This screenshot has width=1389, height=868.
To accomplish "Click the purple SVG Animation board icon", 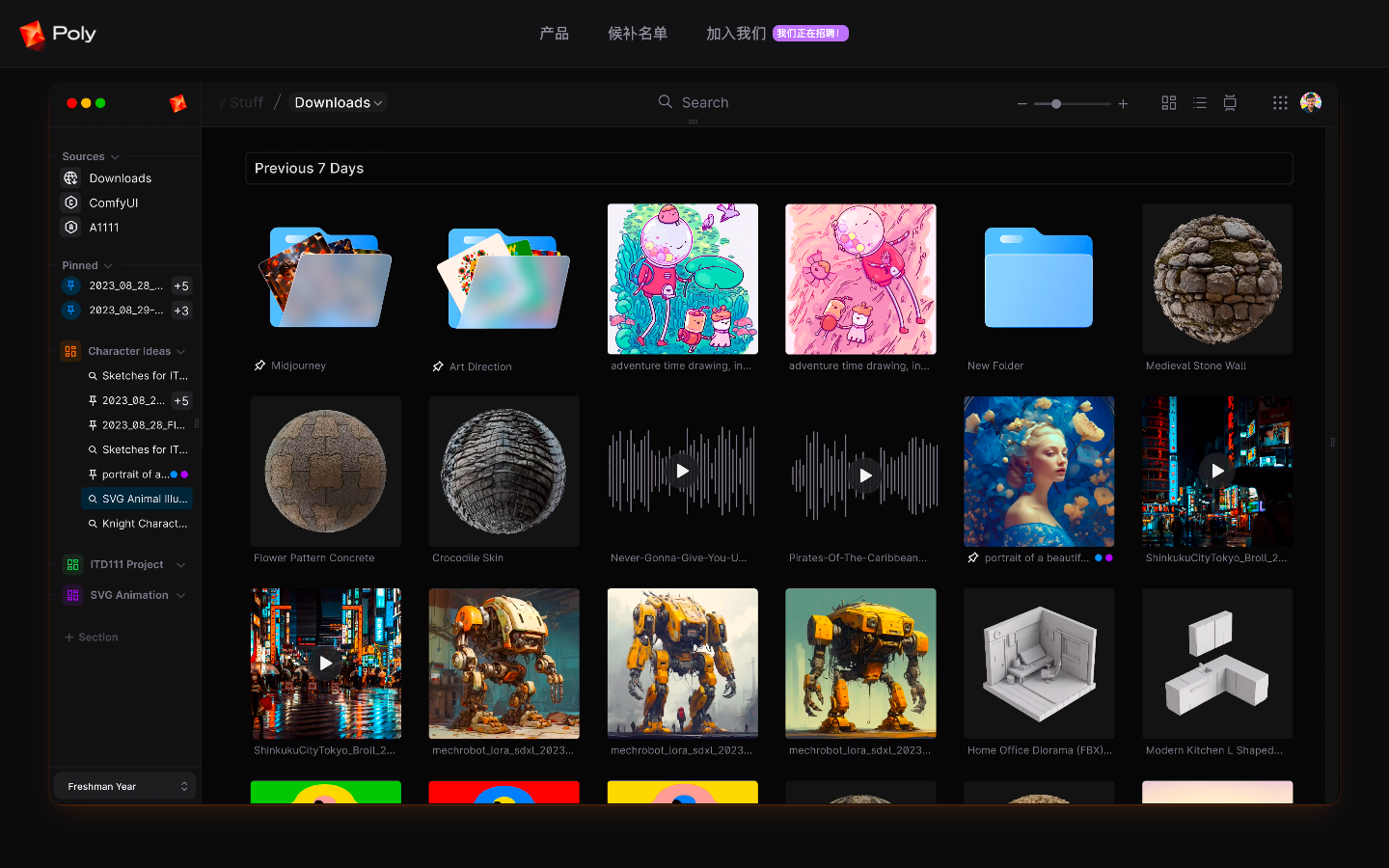I will point(72,595).
